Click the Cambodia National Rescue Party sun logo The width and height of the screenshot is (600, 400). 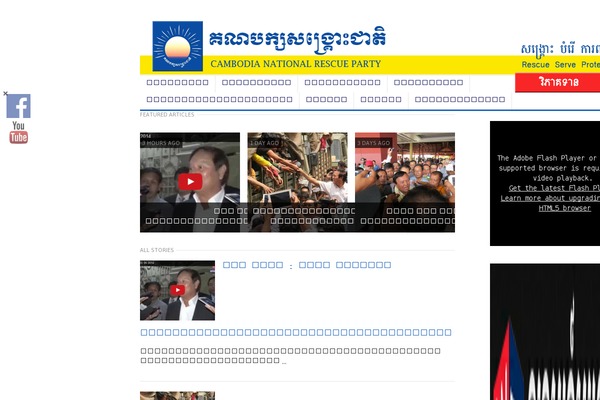[x=178, y=46]
